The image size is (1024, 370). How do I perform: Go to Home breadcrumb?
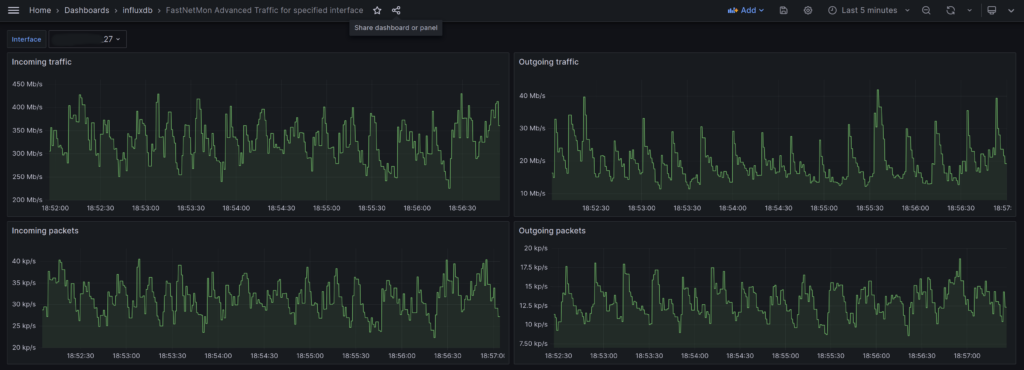(40, 10)
